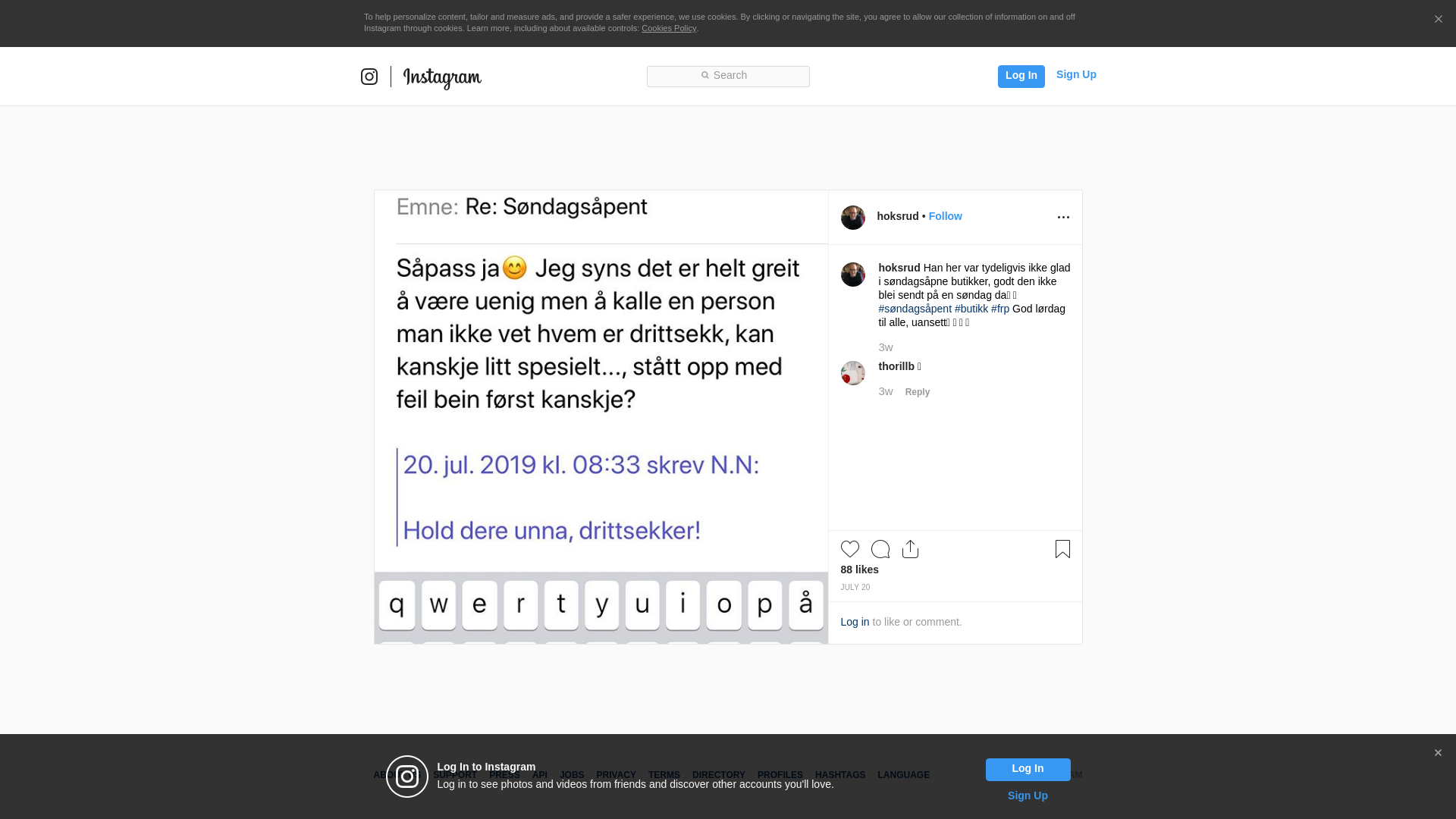
Task: Click the Instagram camera logo icon
Action: (369, 77)
